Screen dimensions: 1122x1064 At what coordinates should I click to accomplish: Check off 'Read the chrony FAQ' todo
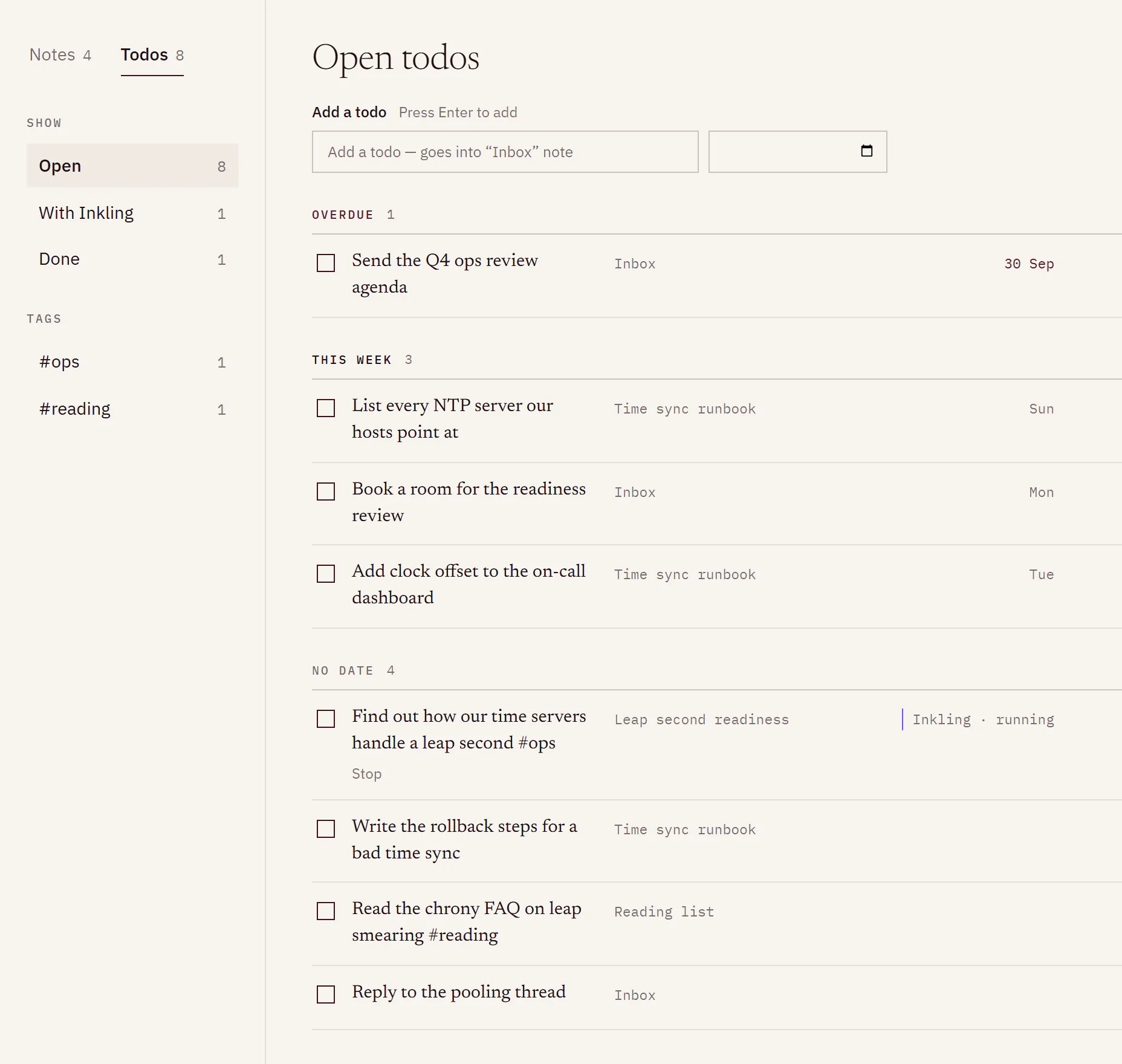point(326,911)
